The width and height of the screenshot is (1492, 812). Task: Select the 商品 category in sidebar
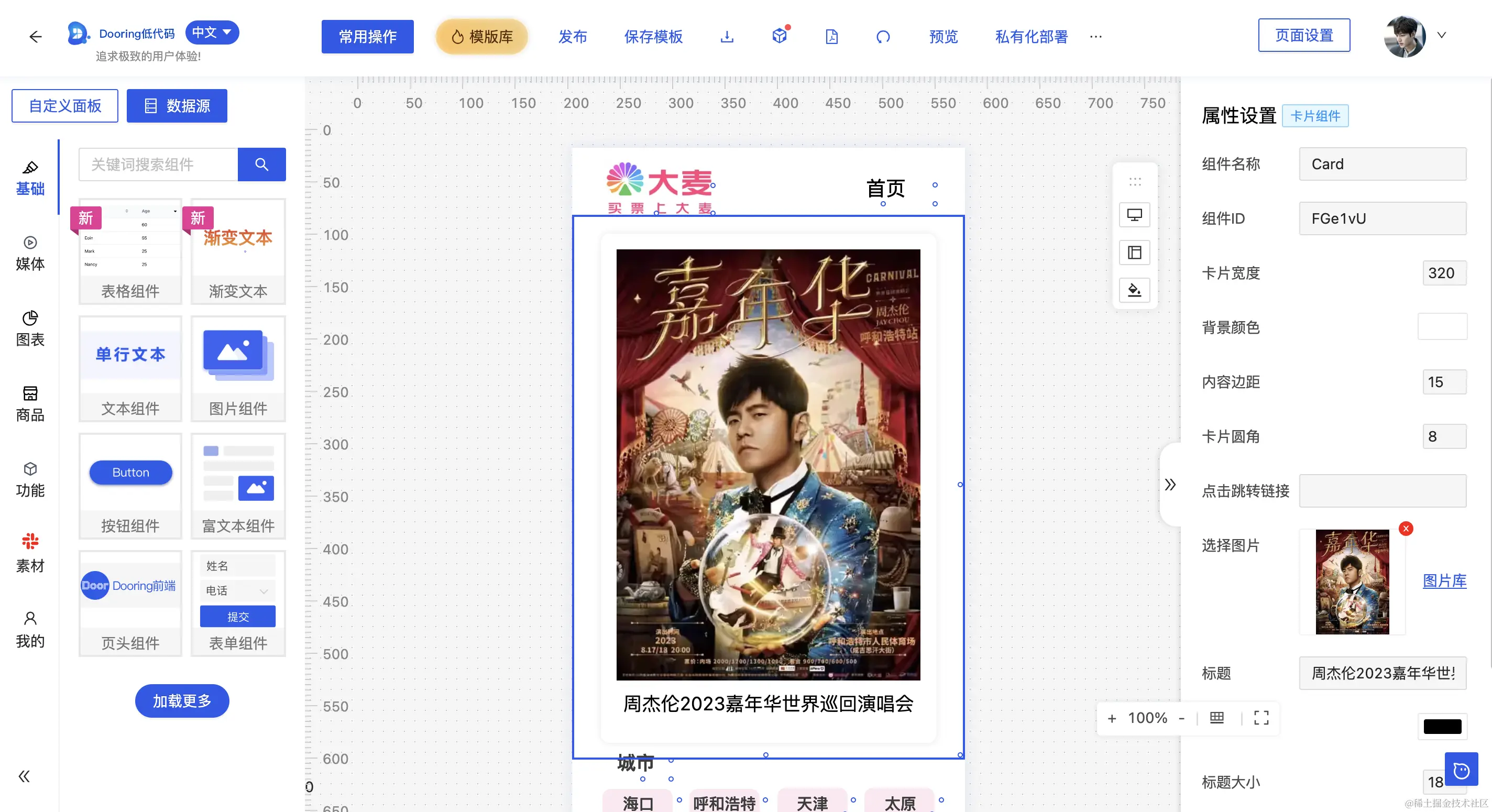[30, 404]
